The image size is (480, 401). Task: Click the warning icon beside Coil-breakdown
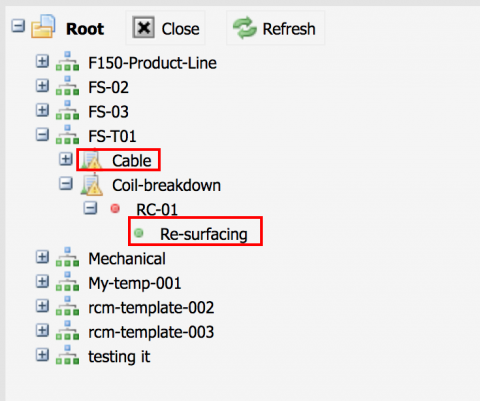(91, 184)
